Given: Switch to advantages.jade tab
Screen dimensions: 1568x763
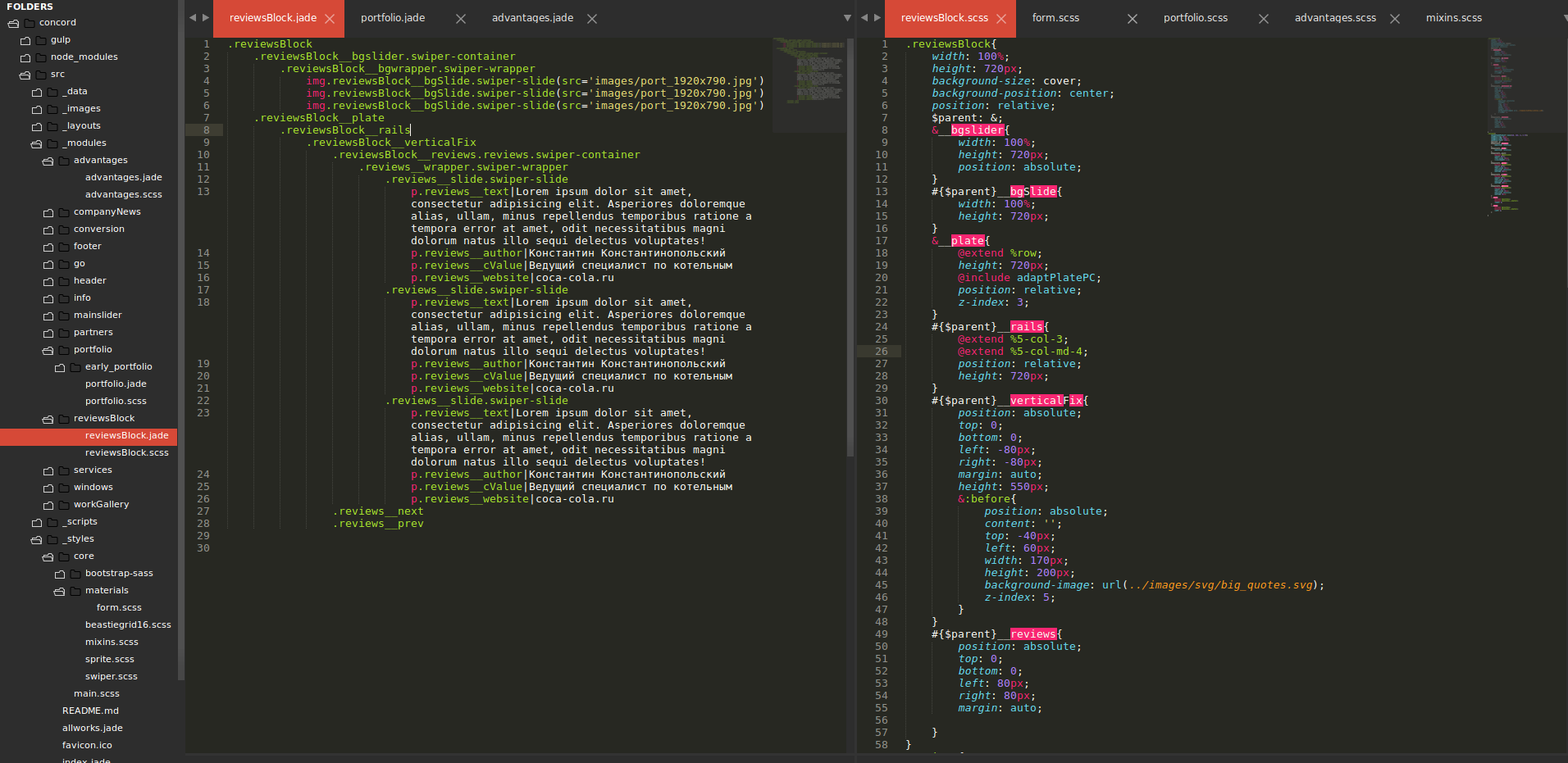Looking at the screenshot, I should [532, 18].
